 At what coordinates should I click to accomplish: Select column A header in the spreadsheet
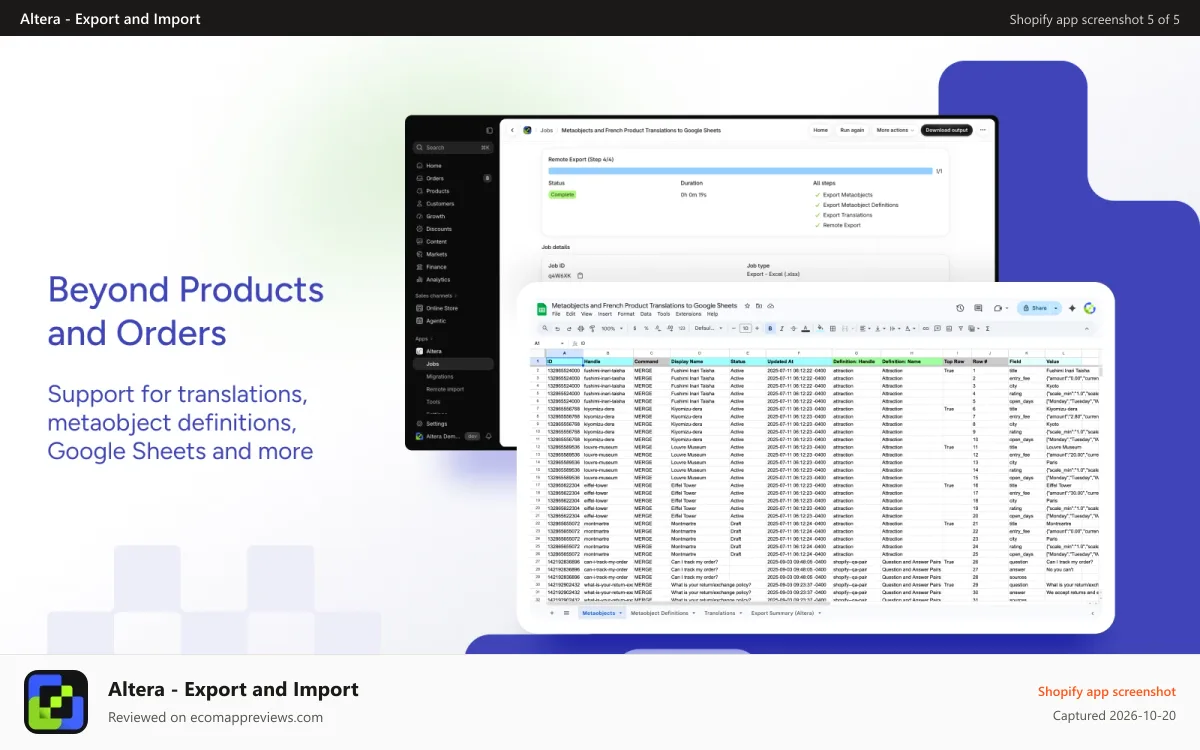[x=564, y=353]
